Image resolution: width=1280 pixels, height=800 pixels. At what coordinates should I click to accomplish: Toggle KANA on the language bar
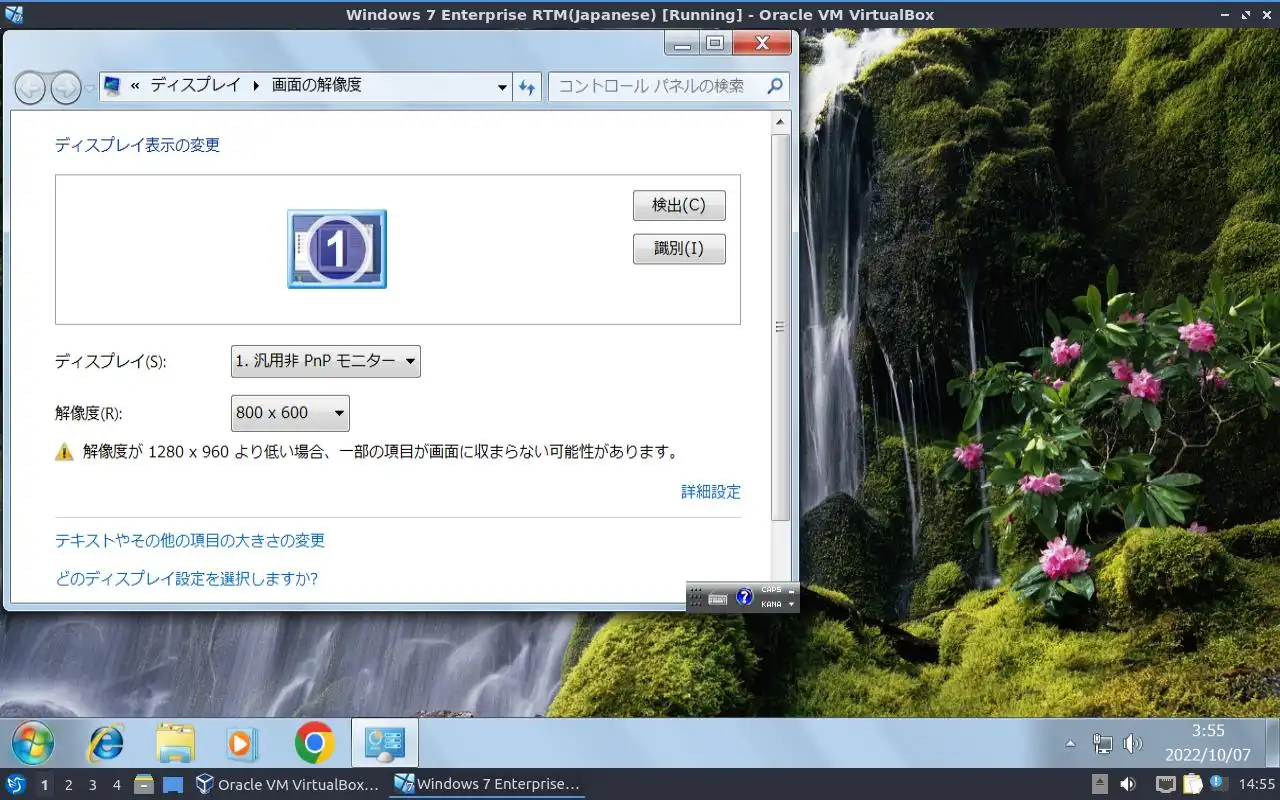click(771, 604)
